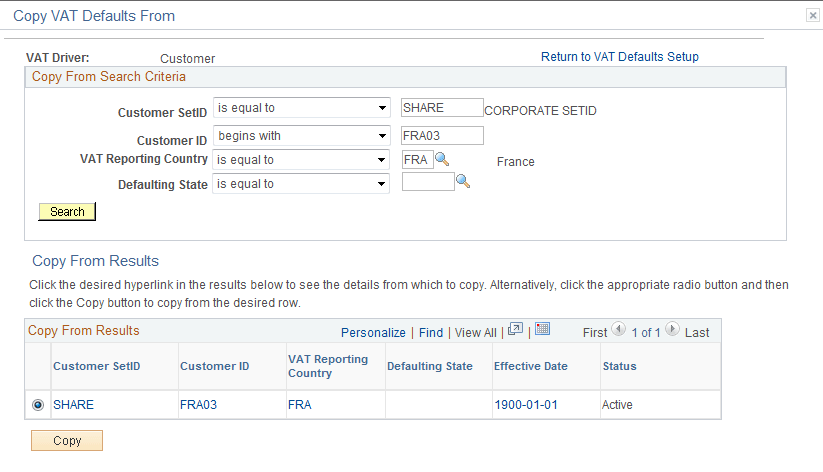Screen dimensions: 823x472
Task: Click the France country description text
Action: [x=515, y=162]
